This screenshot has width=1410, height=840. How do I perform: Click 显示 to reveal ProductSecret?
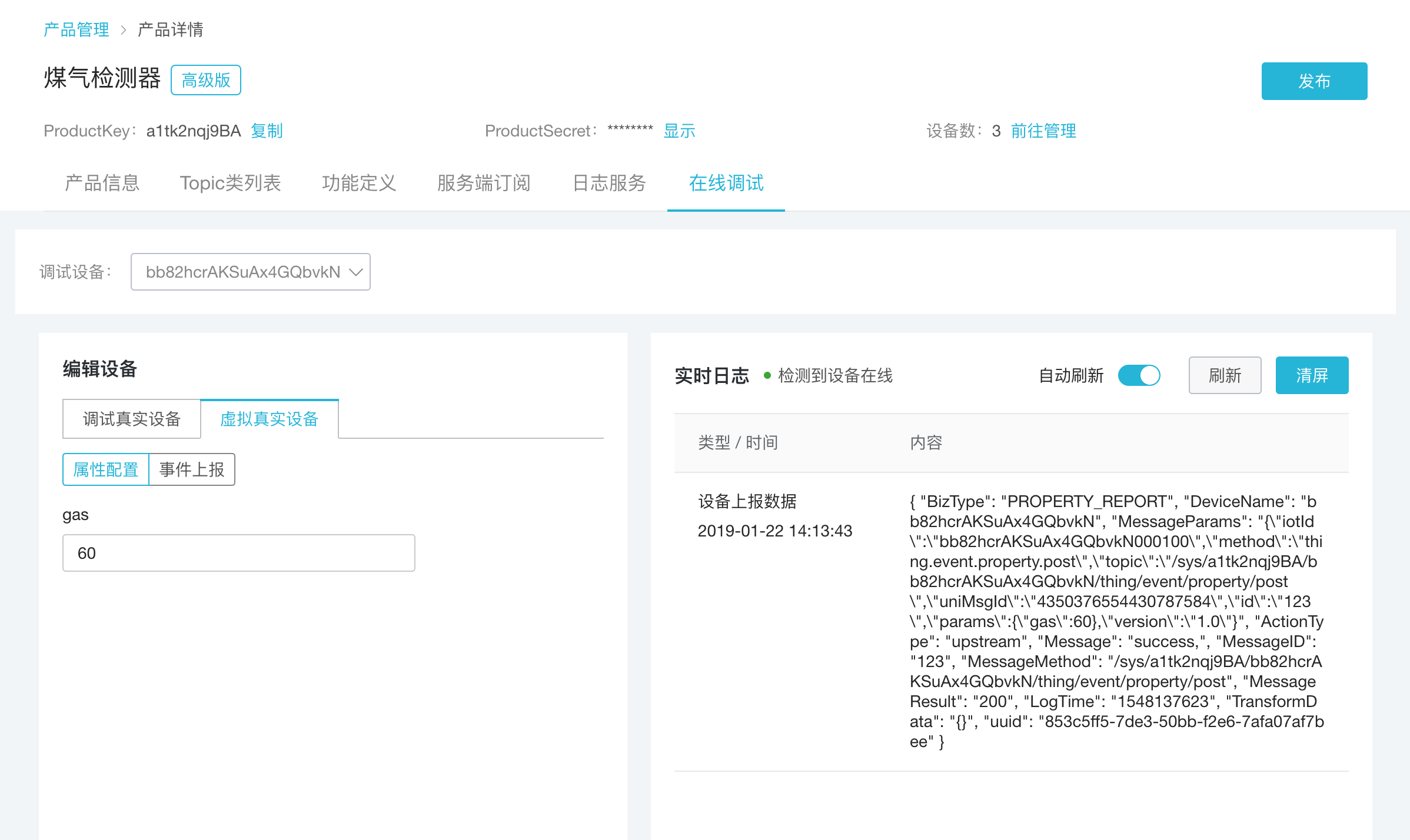point(679,131)
